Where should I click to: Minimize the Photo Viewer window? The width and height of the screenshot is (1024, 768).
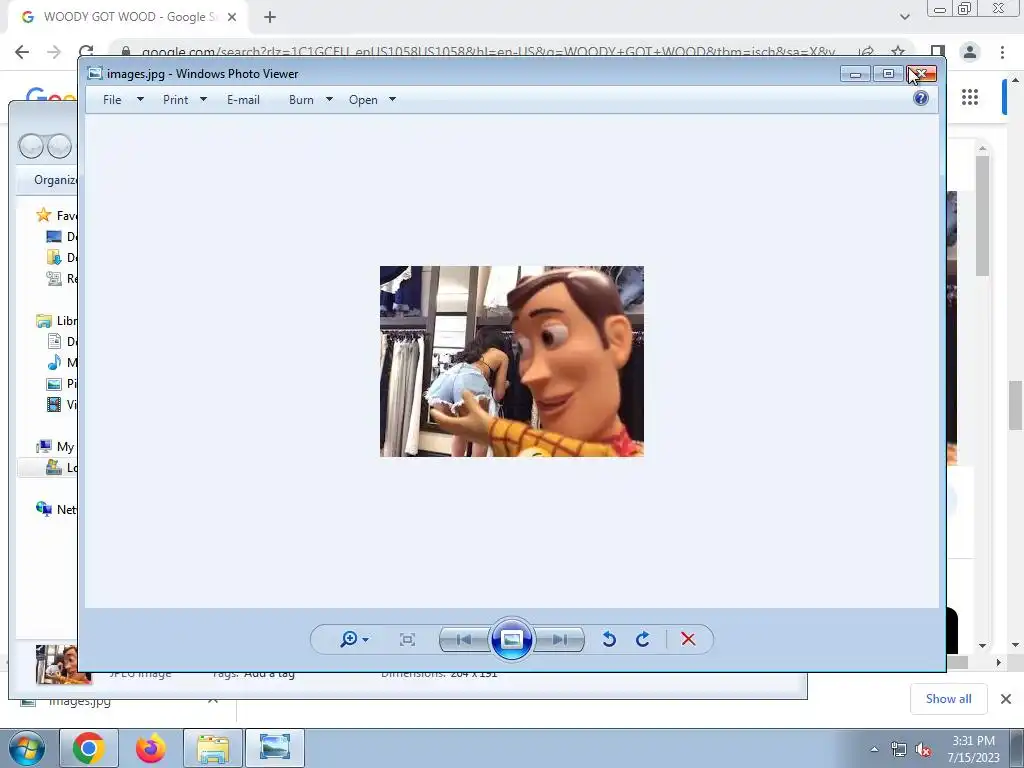pos(856,74)
